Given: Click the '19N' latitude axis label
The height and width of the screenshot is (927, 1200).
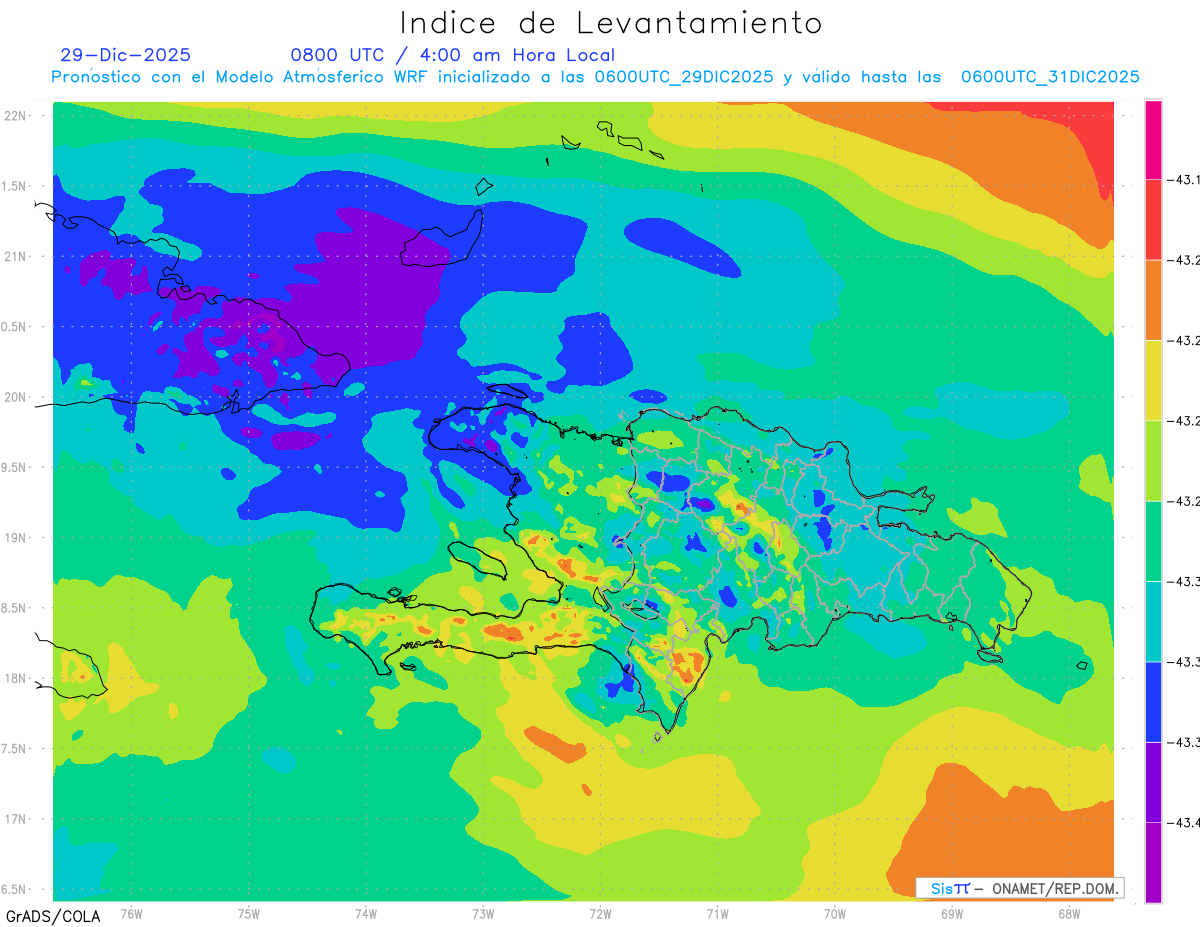Looking at the screenshot, I should click(x=17, y=538).
